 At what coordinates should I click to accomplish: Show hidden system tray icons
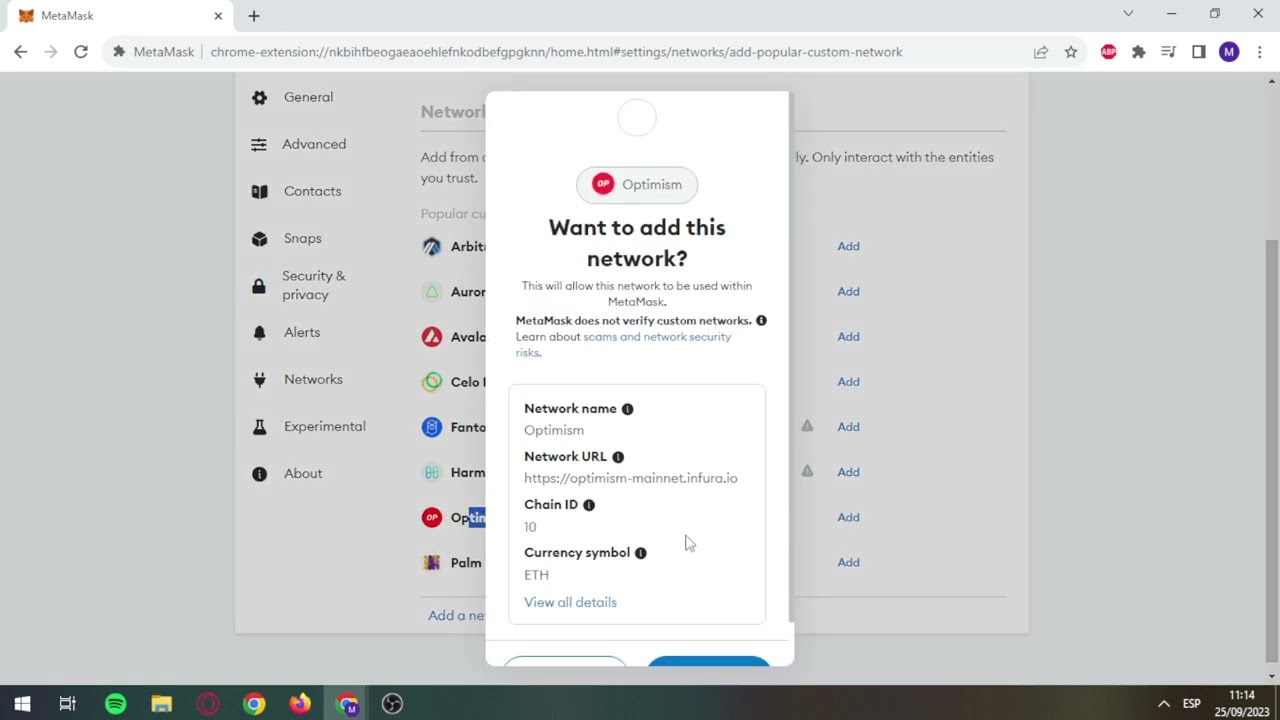pyautogui.click(x=1163, y=704)
